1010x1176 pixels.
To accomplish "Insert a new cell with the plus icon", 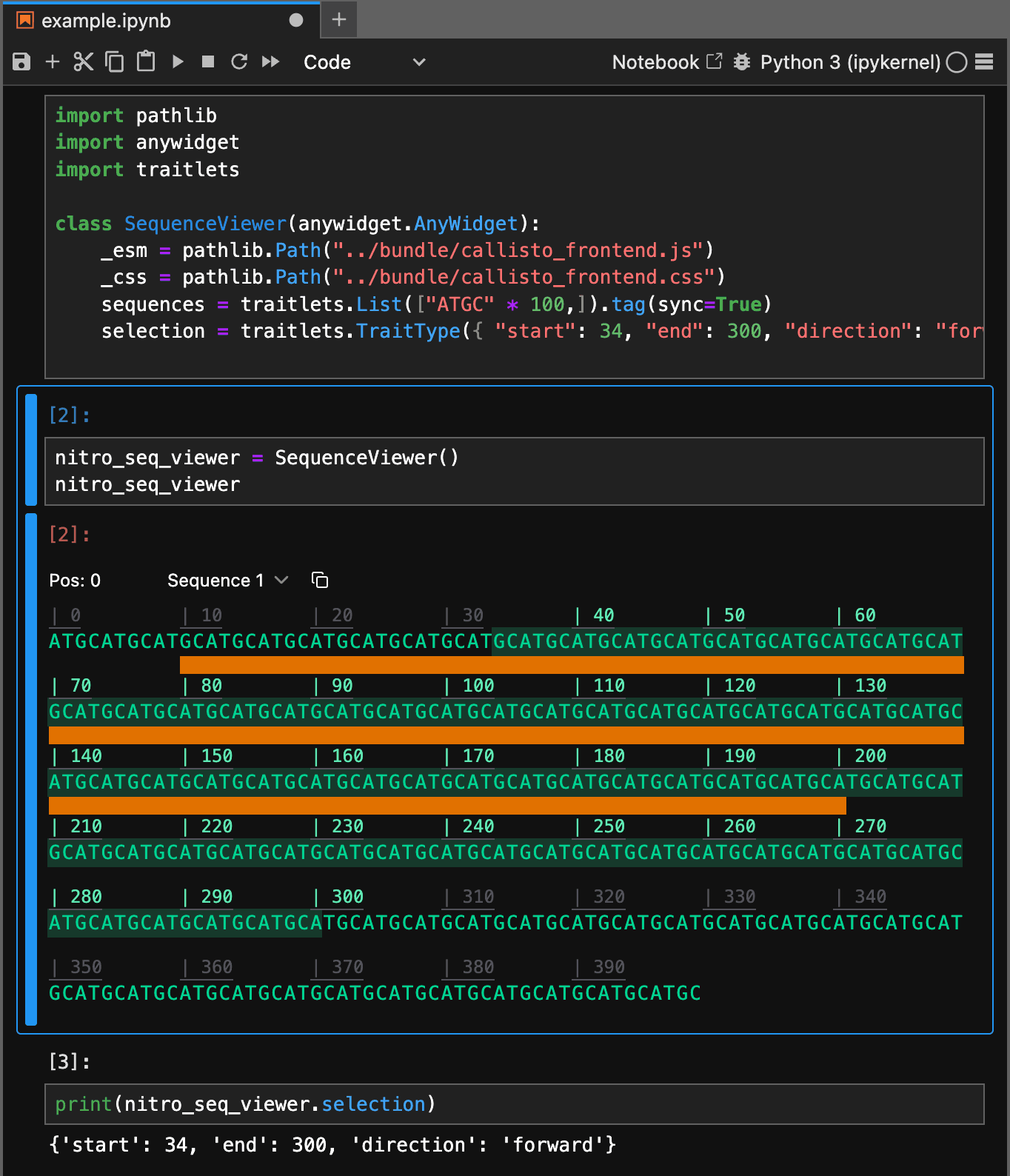I will pyautogui.click(x=53, y=62).
